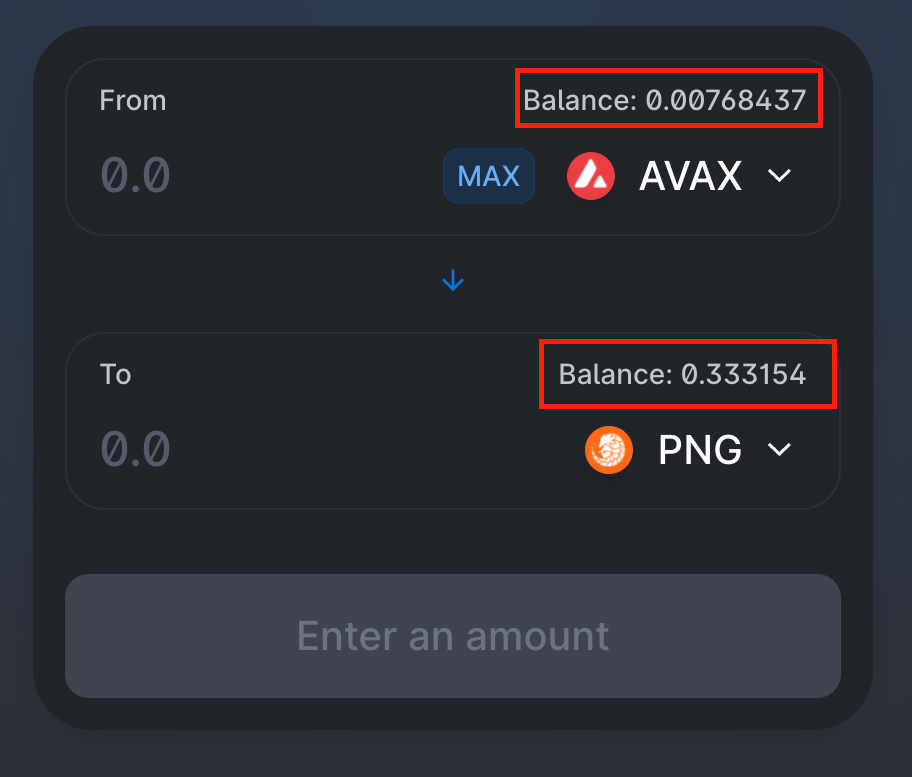Click the Balance label in To box
Screen dimensions: 912x777
point(614,374)
